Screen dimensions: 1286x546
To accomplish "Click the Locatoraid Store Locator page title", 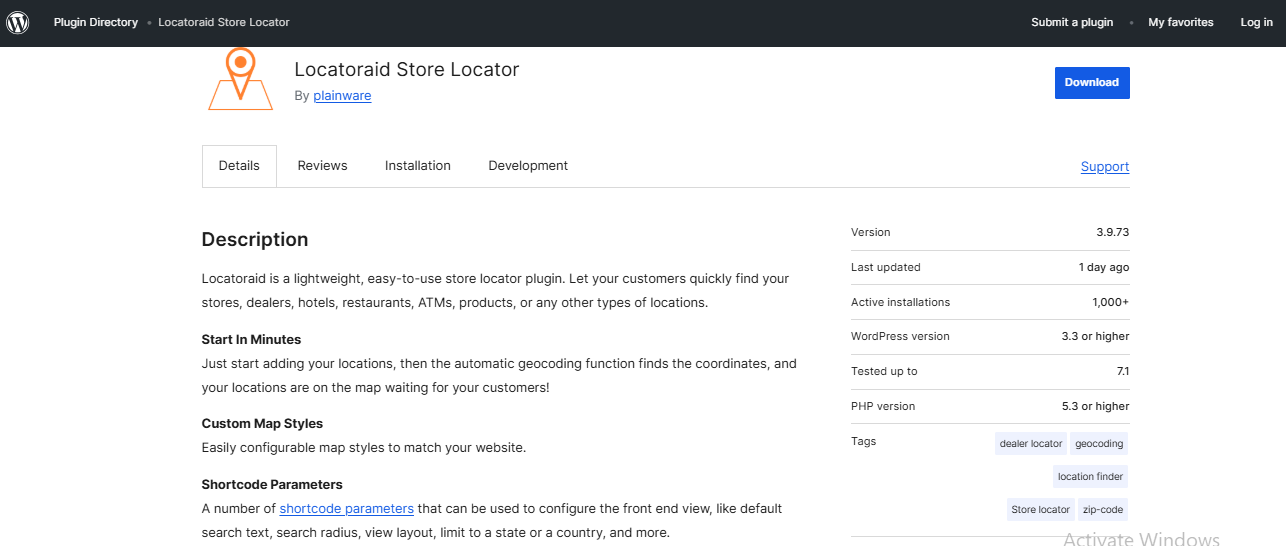I will (407, 70).
